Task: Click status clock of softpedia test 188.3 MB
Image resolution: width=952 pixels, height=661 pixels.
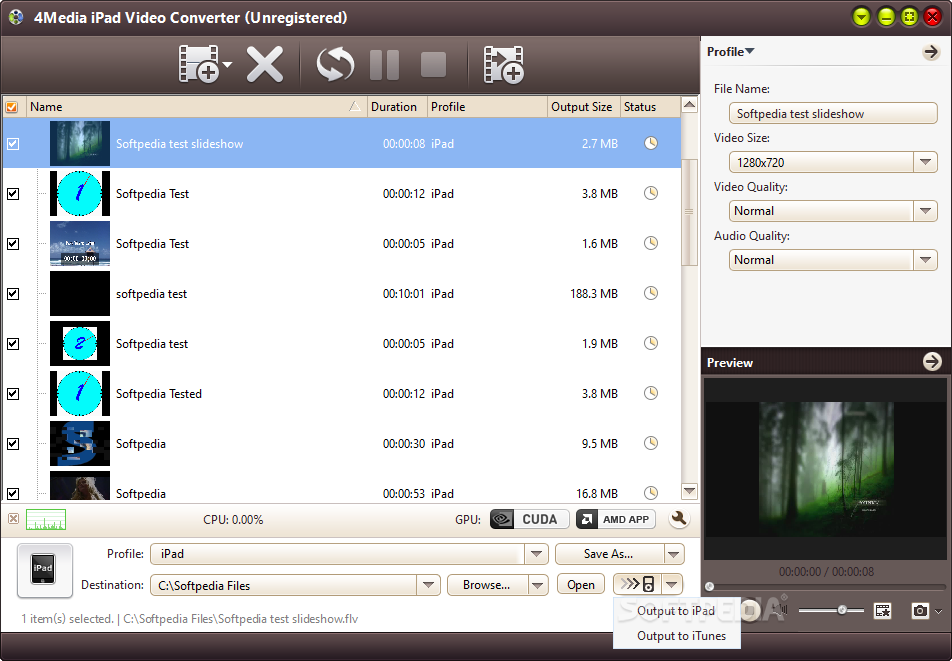Action: click(651, 293)
